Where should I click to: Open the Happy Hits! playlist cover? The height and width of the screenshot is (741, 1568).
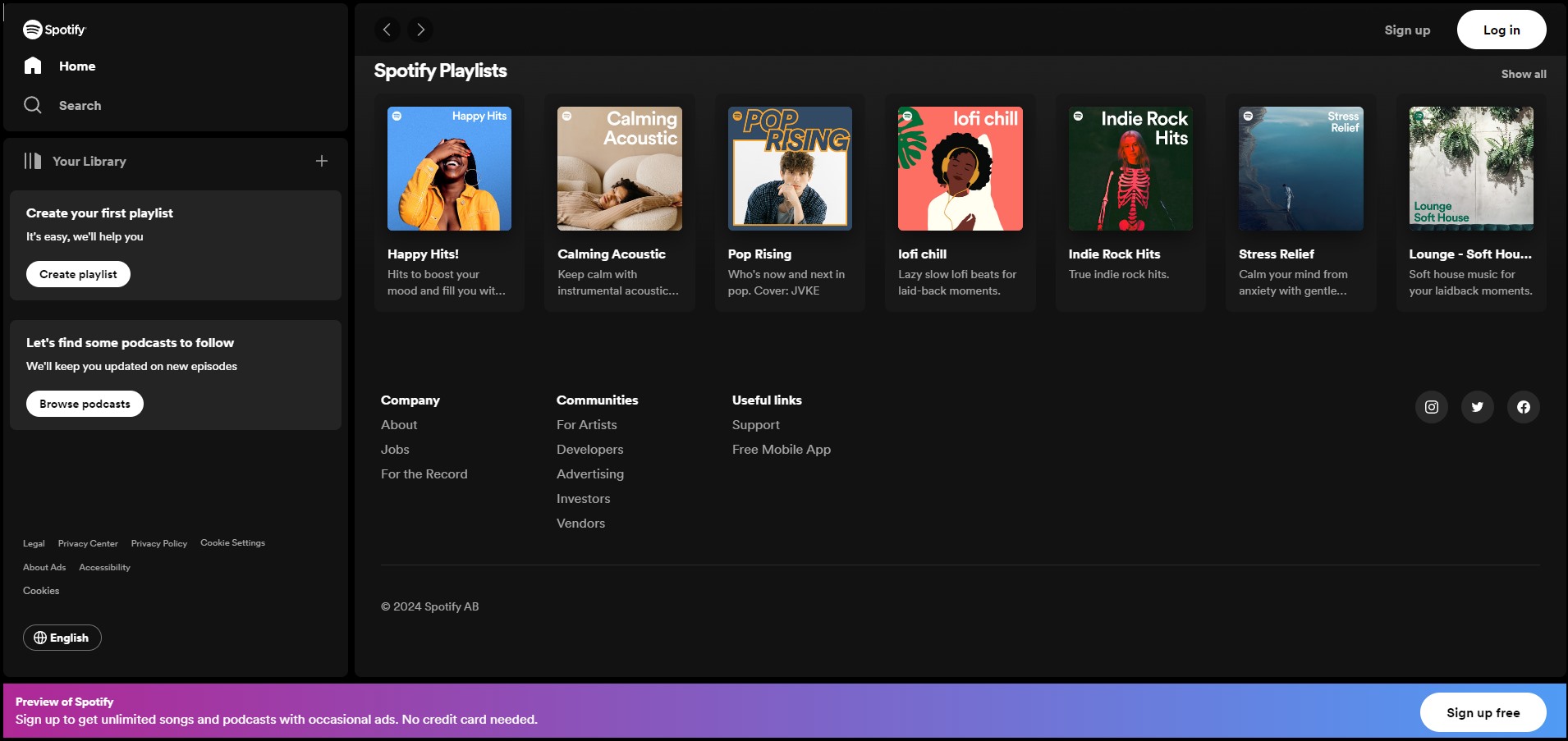pos(449,168)
